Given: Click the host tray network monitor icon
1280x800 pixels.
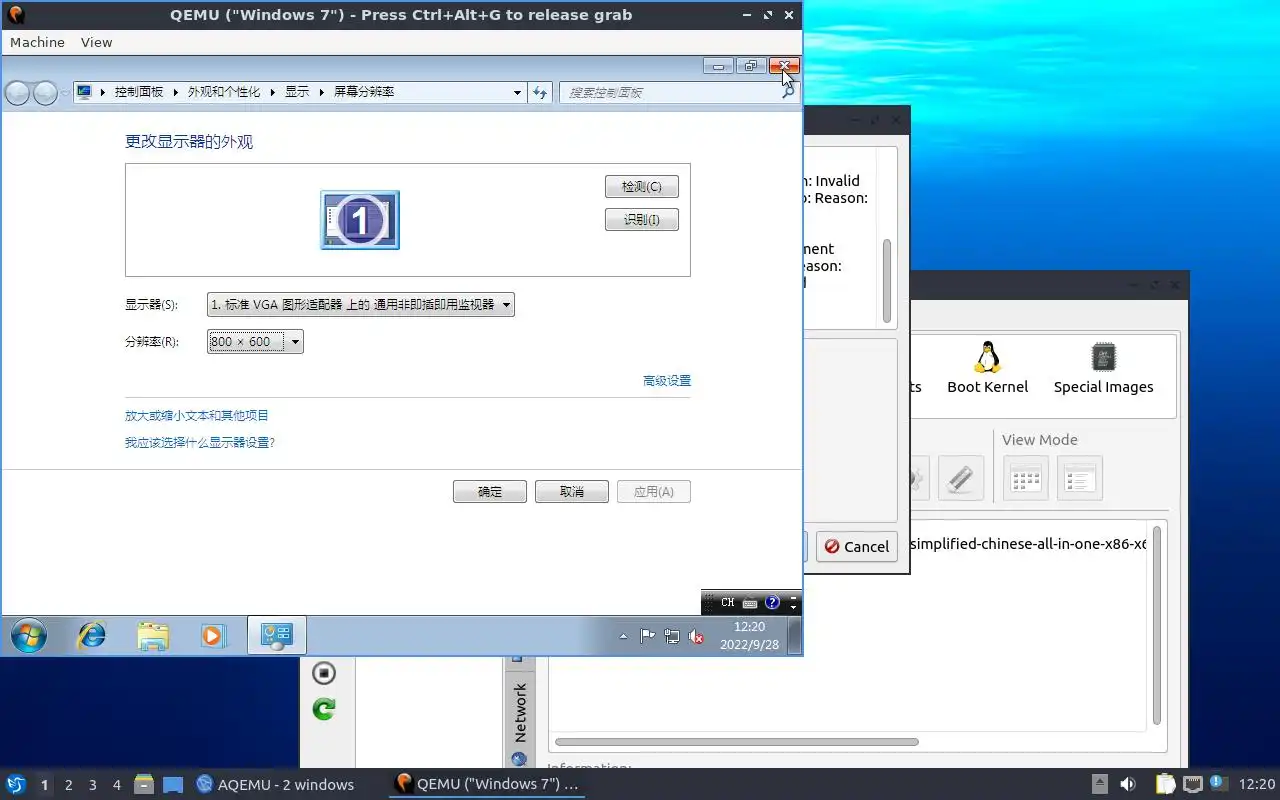Looking at the screenshot, I should pyautogui.click(x=1192, y=784).
